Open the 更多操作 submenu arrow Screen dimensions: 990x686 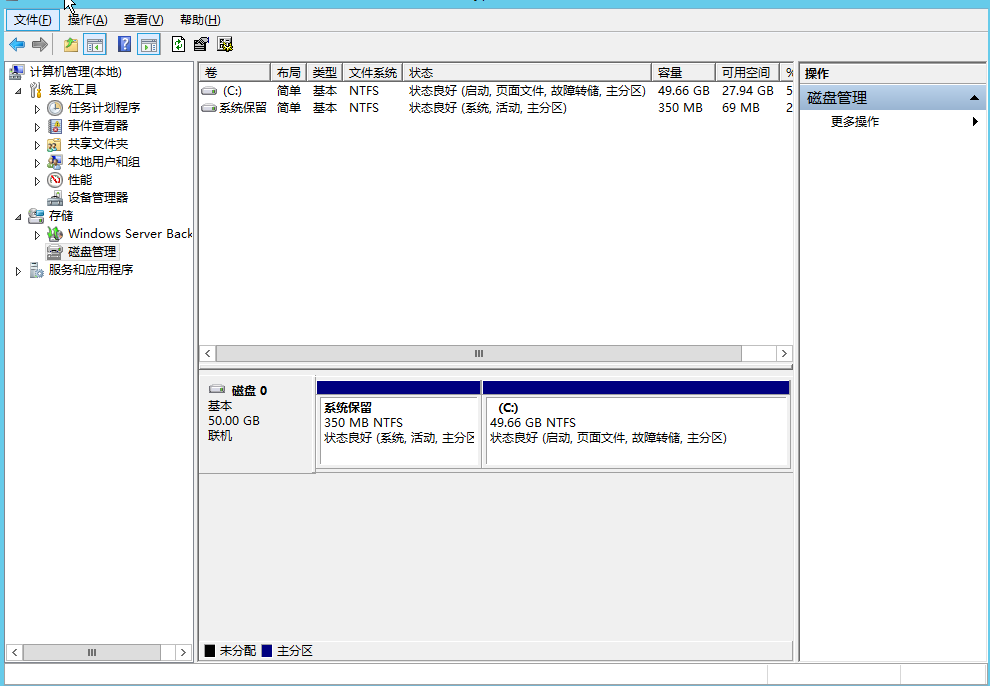pos(975,122)
